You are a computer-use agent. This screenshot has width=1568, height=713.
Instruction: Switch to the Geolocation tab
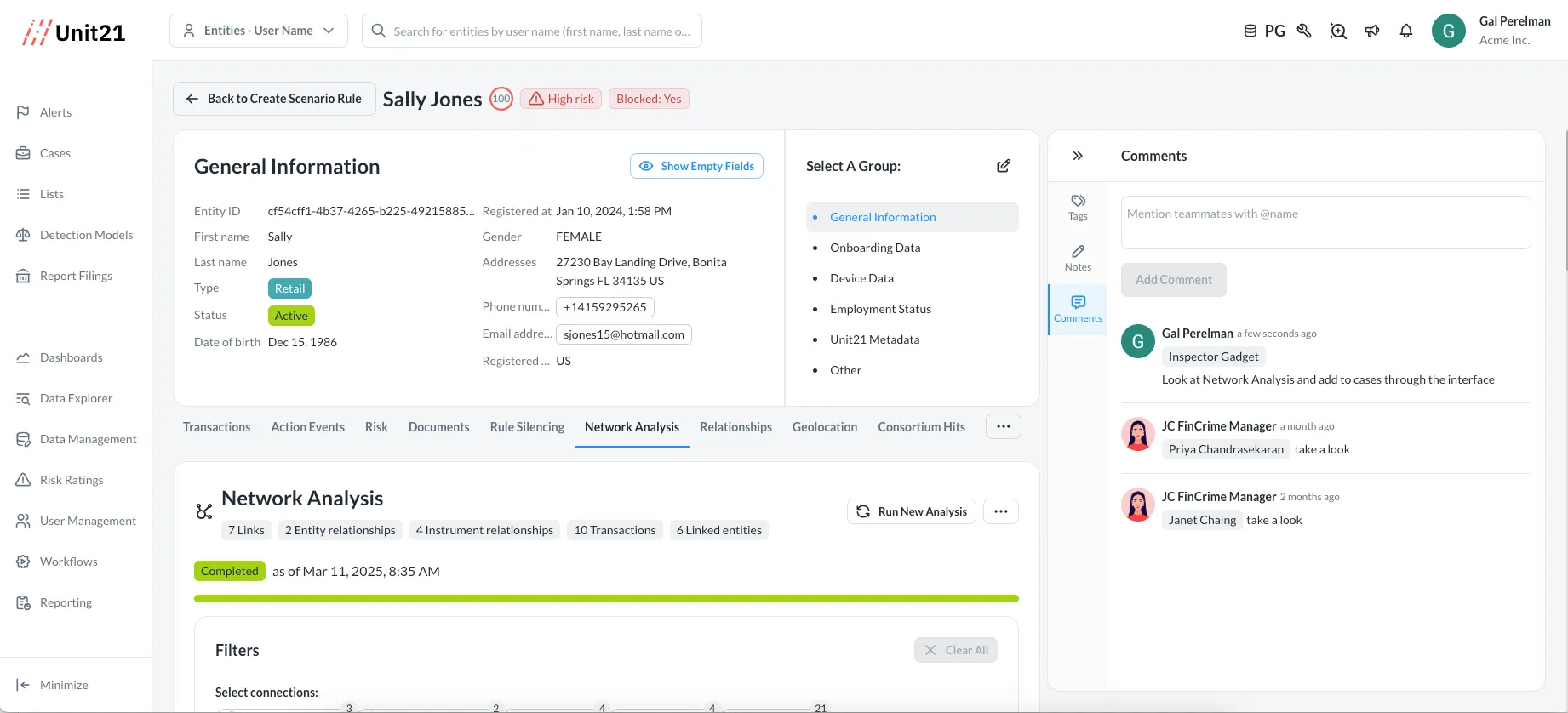[x=825, y=427]
